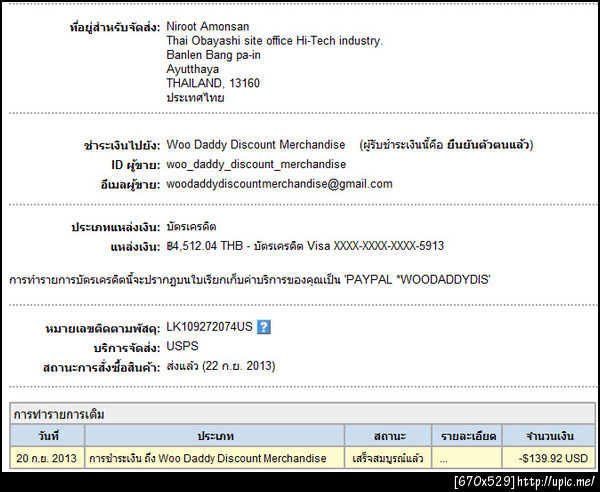The image size is (600, 492).
Task: Click the 'จำนวนเงิน' column header
Action: click(x=549, y=436)
